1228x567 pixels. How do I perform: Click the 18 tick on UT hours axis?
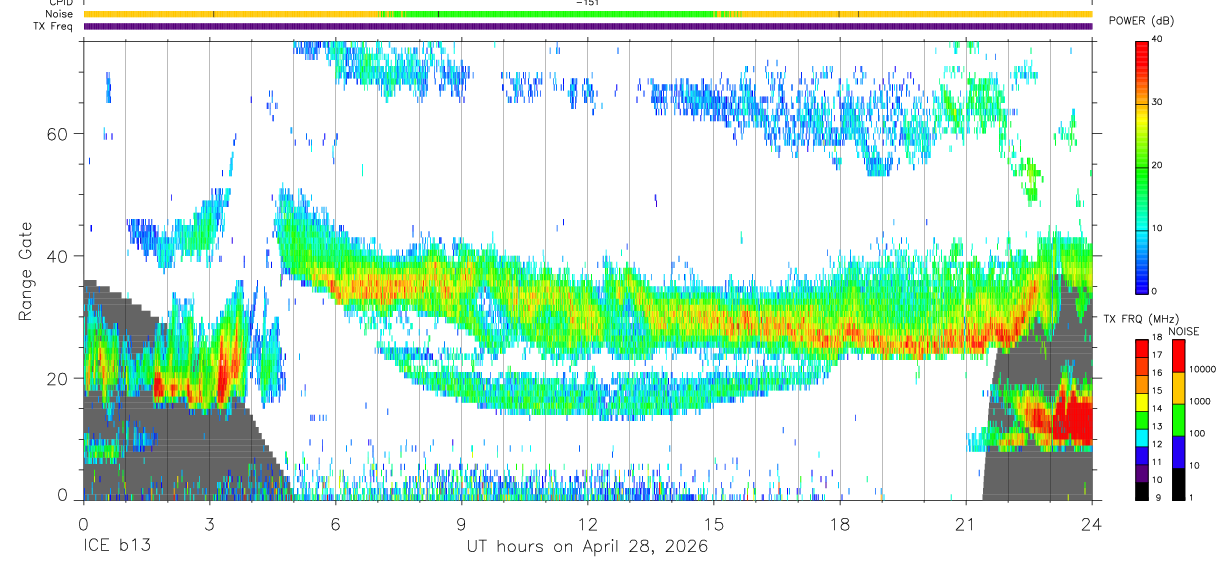coord(840,524)
